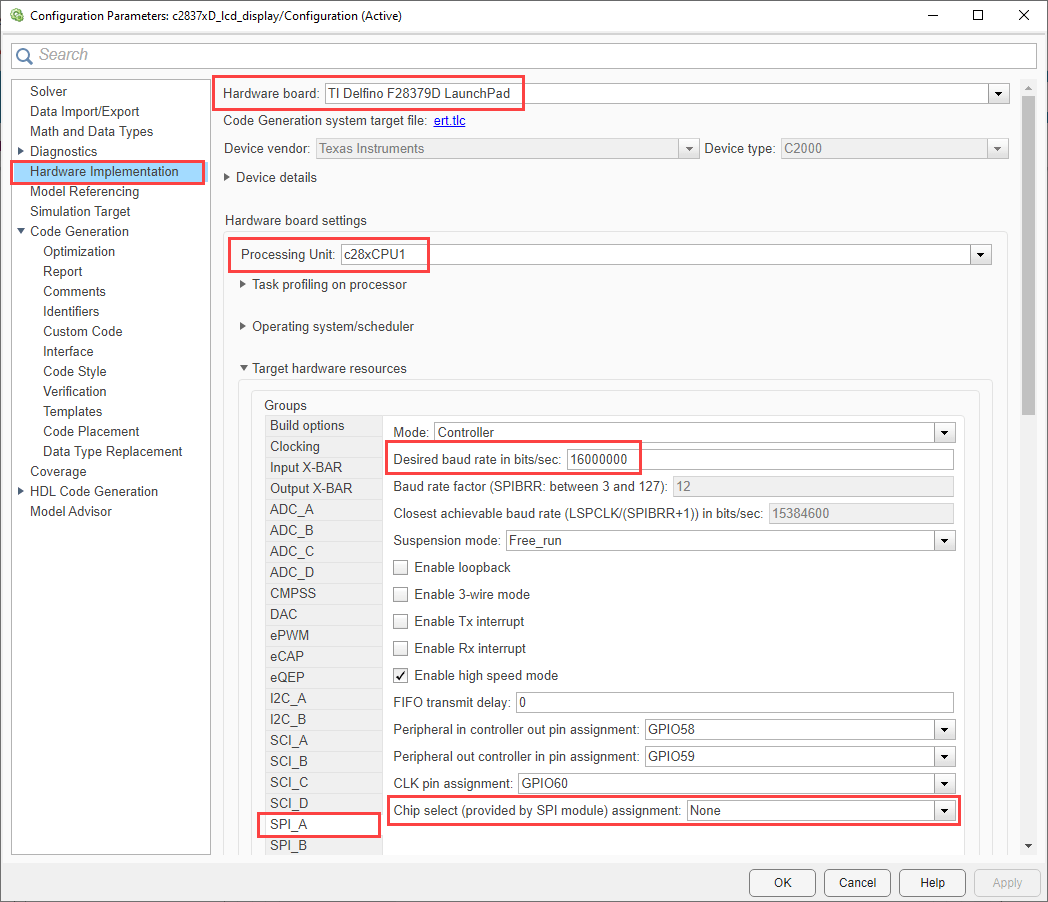Open Verification pane
The height and width of the screenshot is (902, 1048).
(75, 392)
